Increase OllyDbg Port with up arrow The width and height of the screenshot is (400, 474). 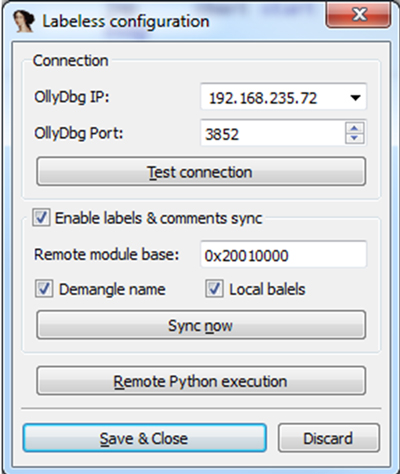tap(354, 128)
